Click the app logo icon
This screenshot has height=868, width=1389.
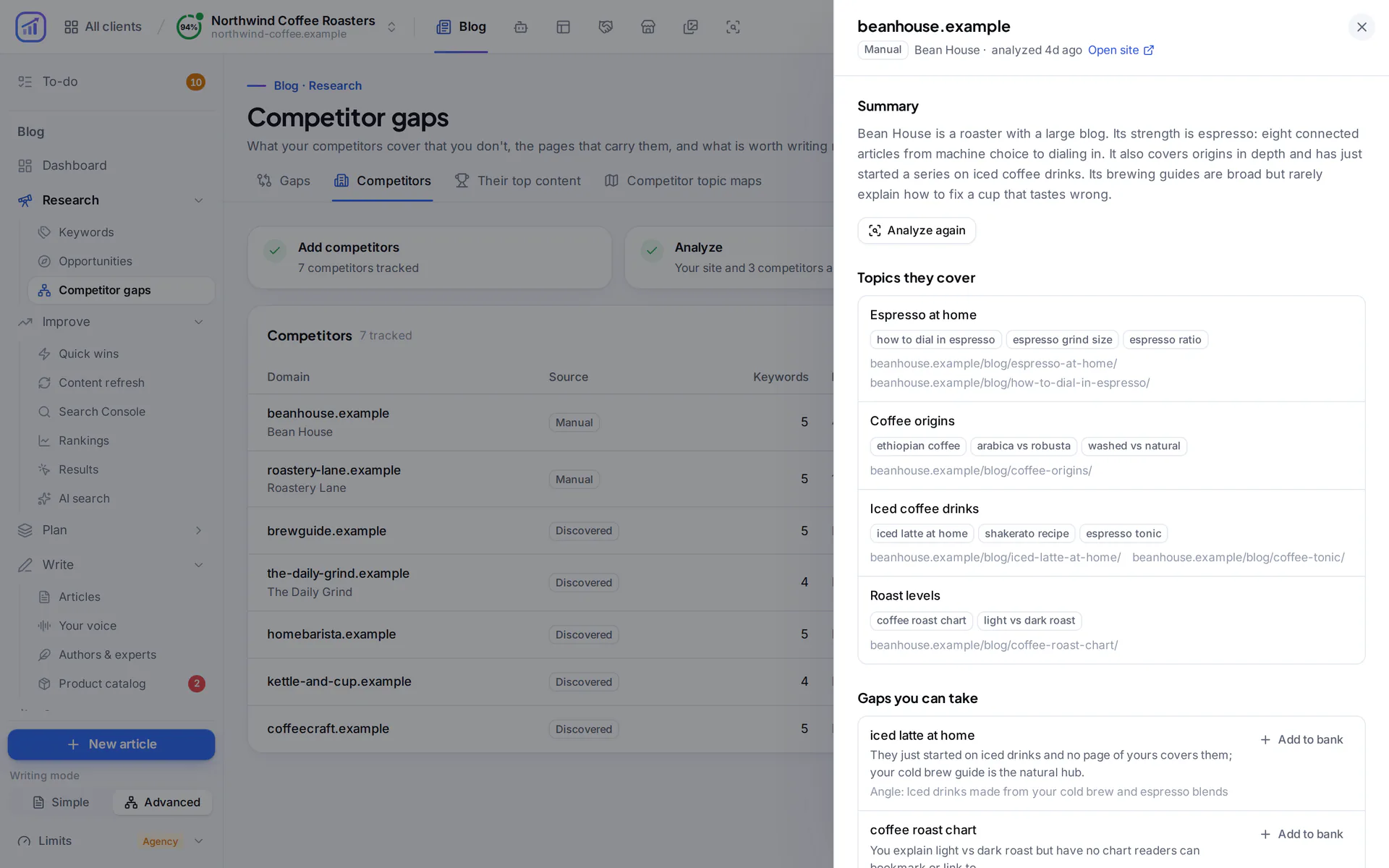tap(30, 27)
